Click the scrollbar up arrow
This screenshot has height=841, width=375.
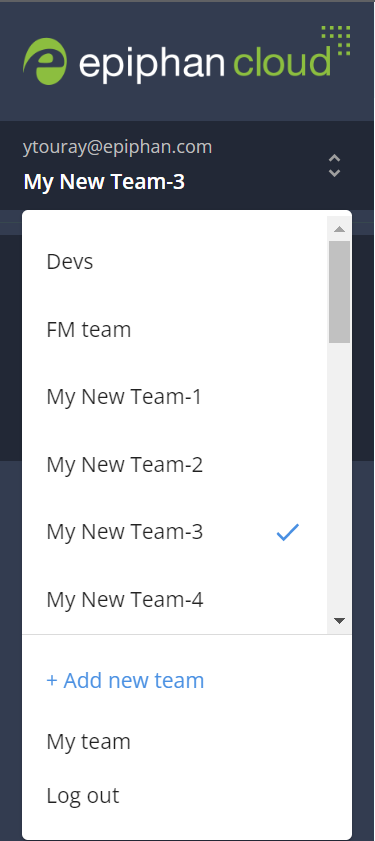pyautogui.click(x=339, y=229)
